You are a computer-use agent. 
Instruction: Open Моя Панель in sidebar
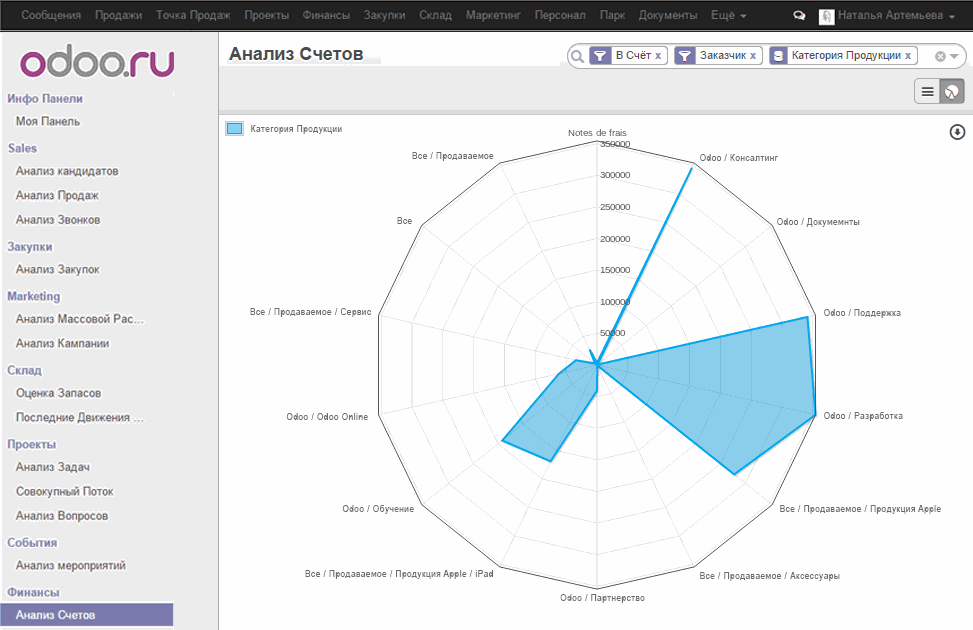click(48, 122)
